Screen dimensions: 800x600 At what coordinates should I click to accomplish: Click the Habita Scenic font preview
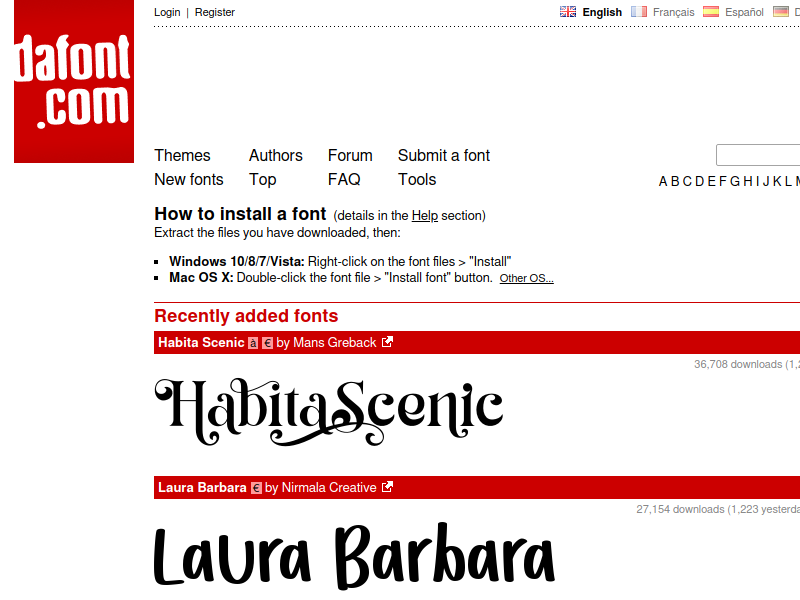329,411
